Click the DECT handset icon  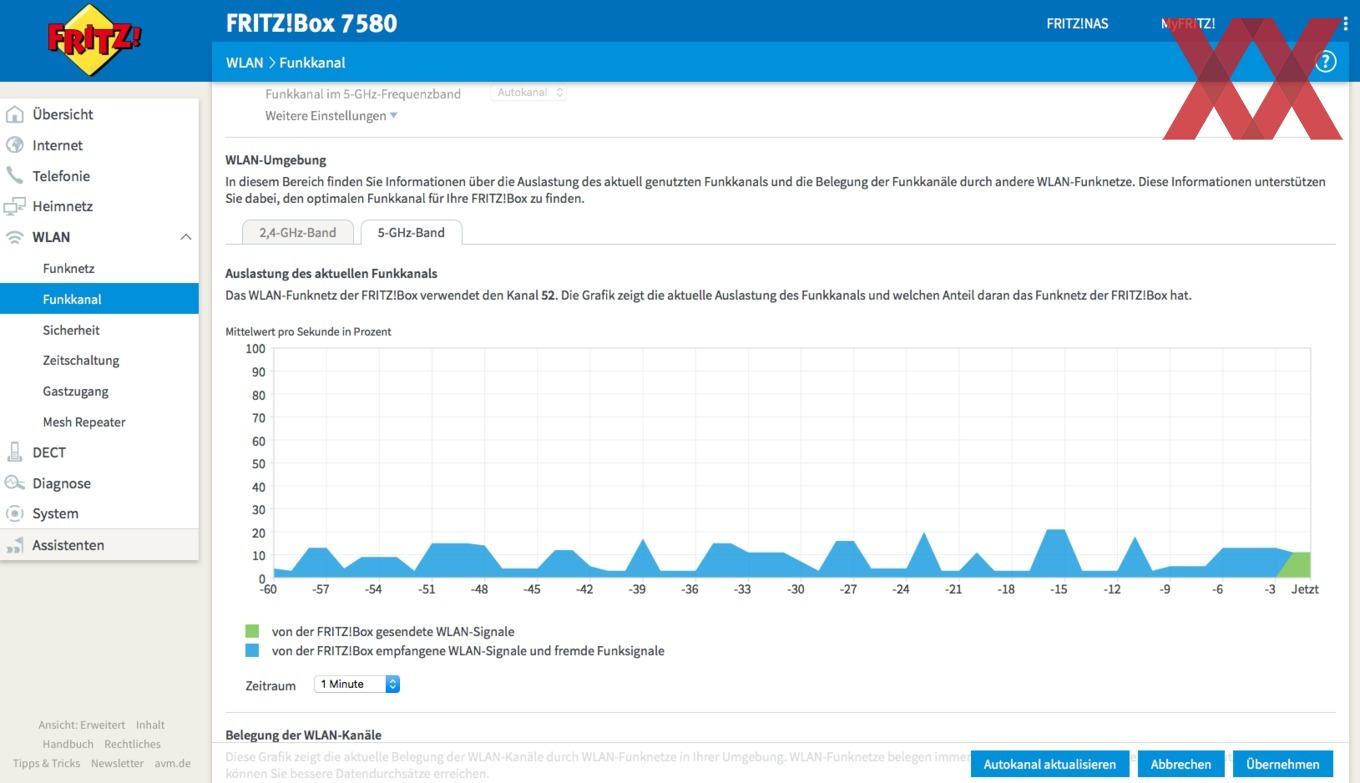pyautogui.click(x=15, y=452)
